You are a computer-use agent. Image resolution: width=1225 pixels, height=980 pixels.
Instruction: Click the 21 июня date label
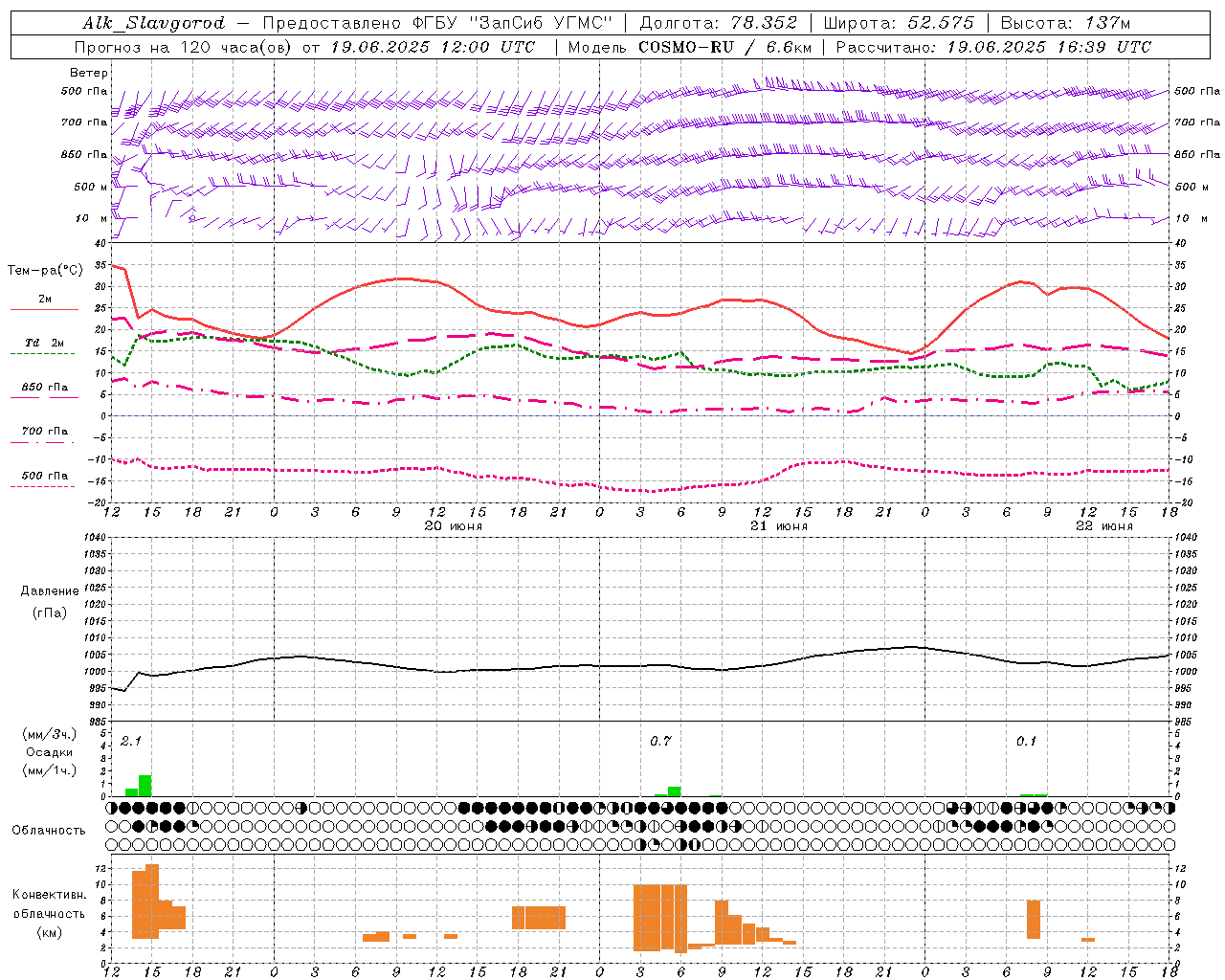tap(779, 526)
